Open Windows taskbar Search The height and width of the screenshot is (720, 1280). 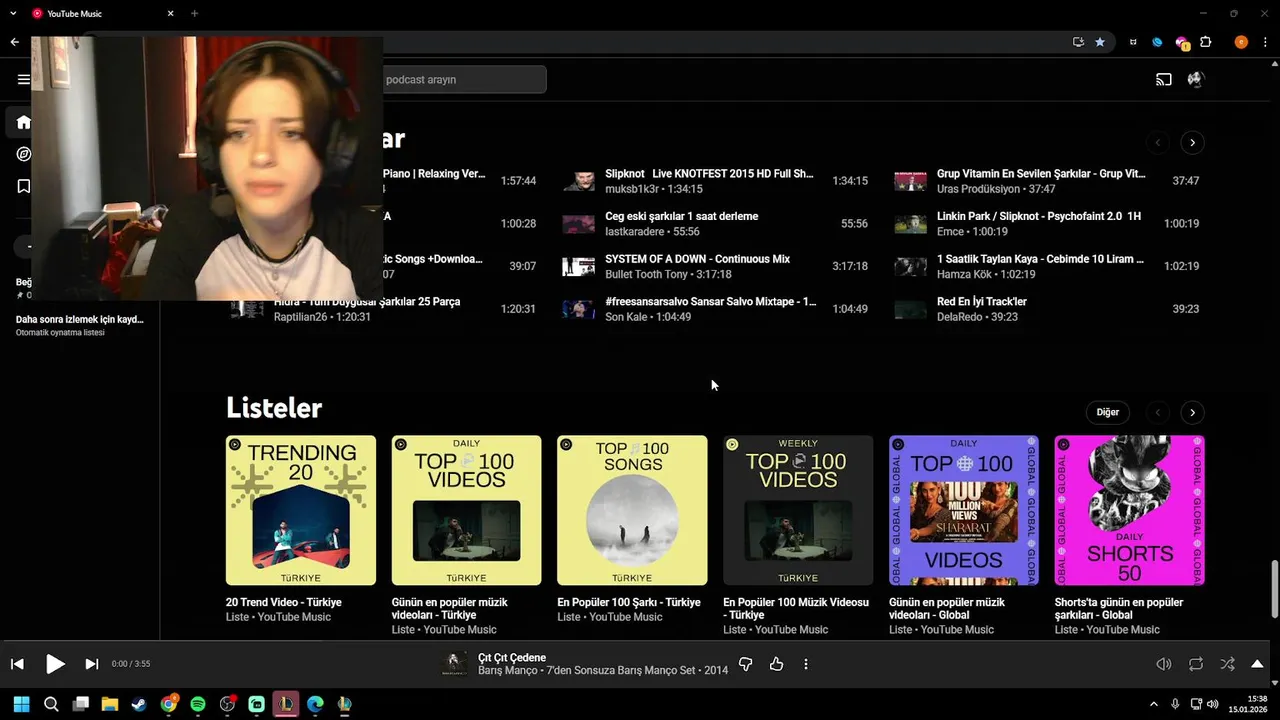coord(51,704)
